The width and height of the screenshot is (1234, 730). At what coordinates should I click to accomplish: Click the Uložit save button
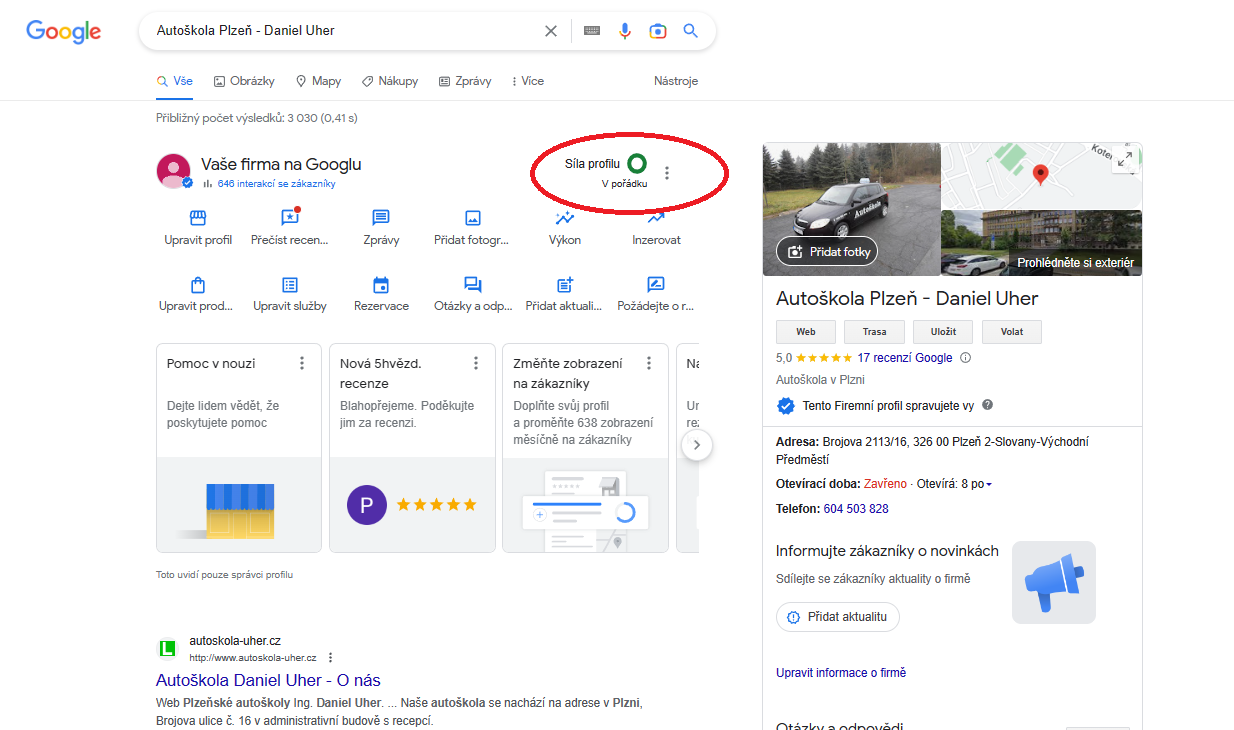tap(943, 332)
